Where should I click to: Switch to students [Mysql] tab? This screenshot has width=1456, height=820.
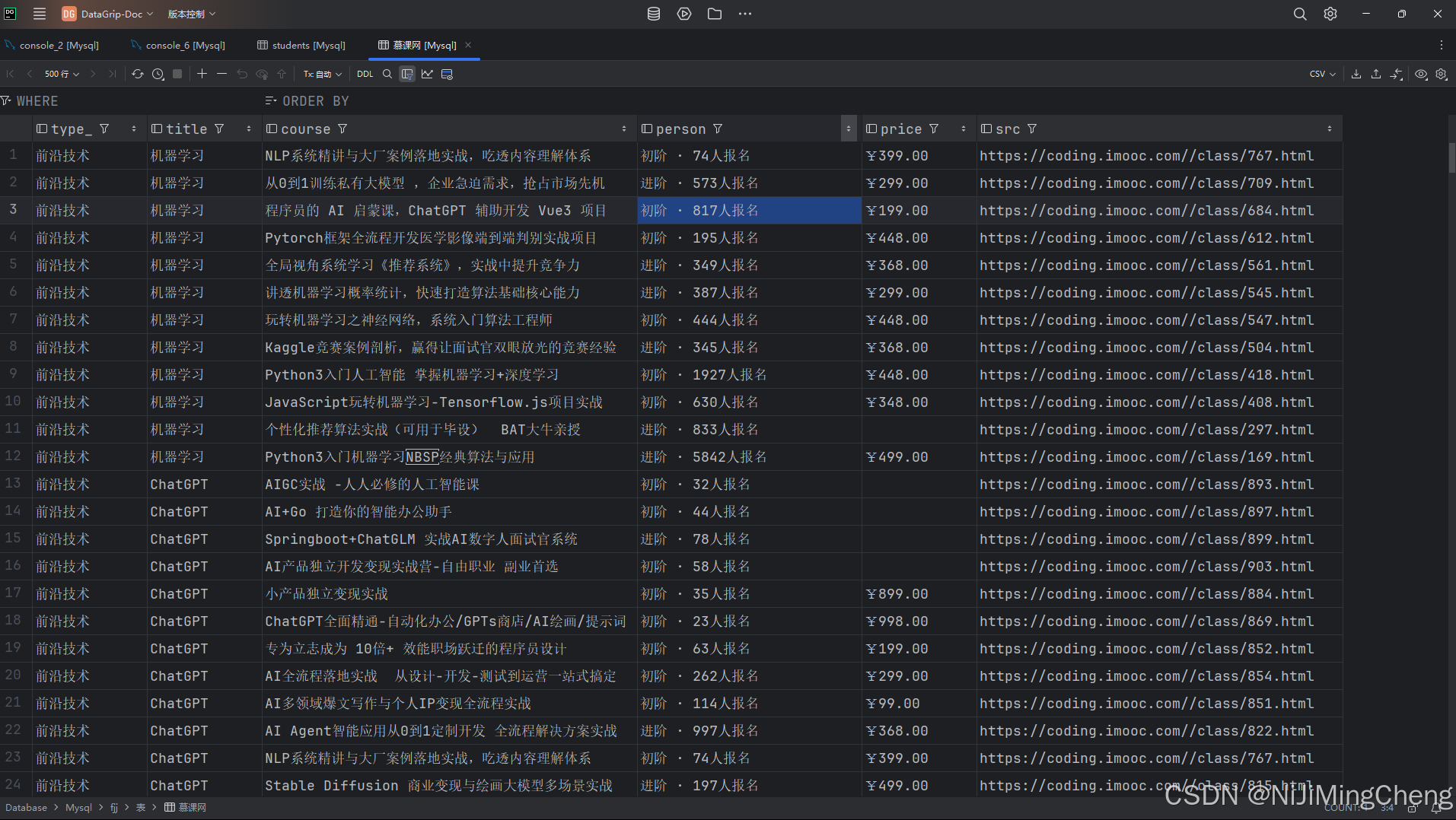[x=301, y=45]
